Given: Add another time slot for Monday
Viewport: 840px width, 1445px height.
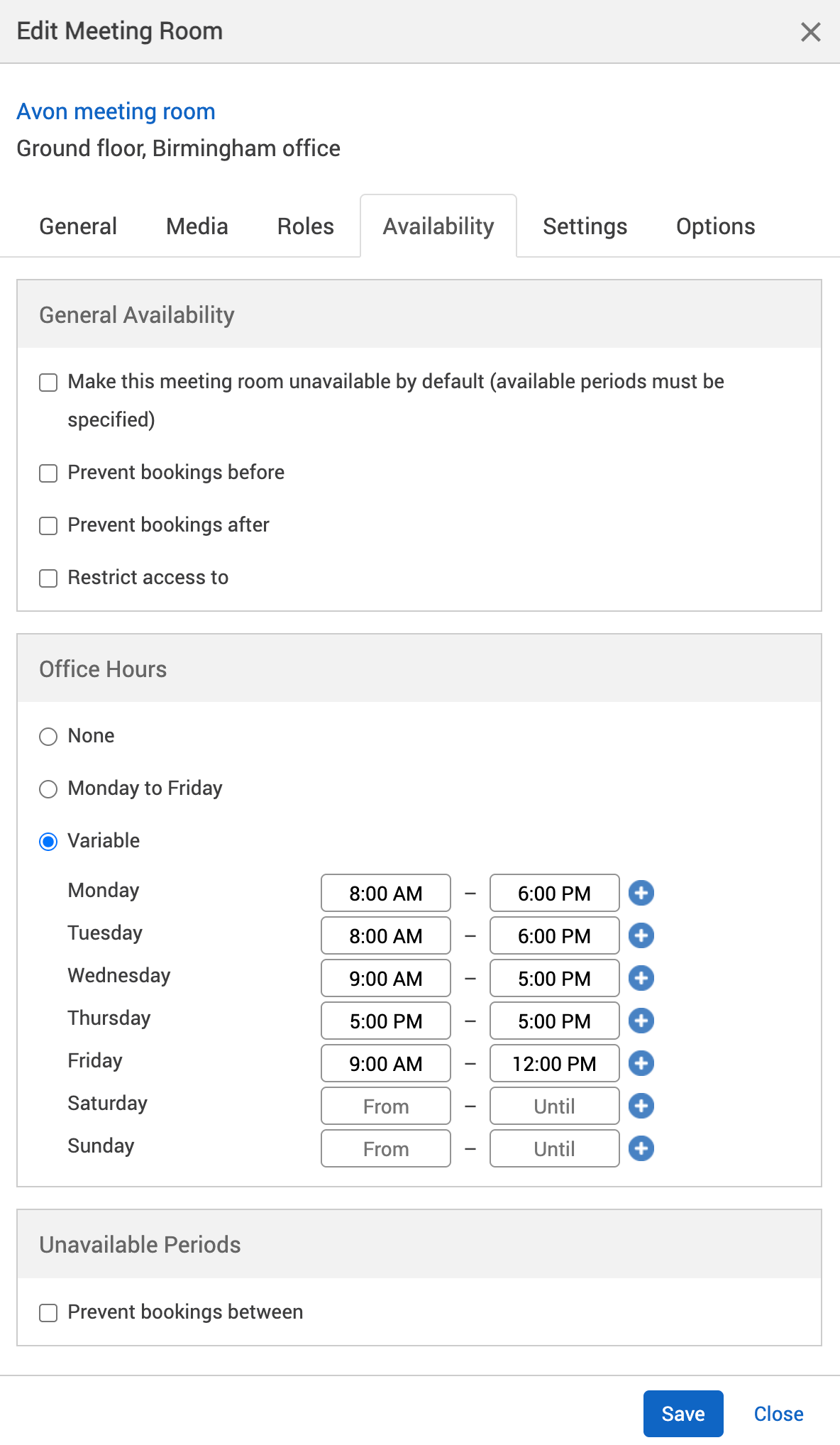Looking at the screenshot, I should coord(641,893).
